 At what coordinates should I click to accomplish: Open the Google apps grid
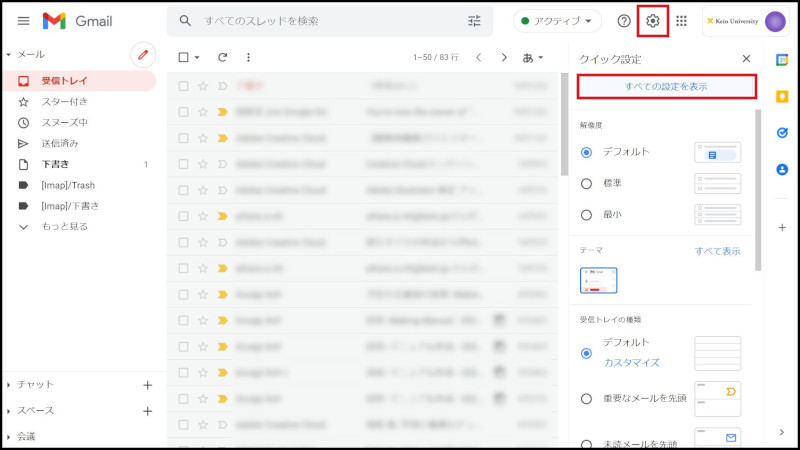click(682, 21)
